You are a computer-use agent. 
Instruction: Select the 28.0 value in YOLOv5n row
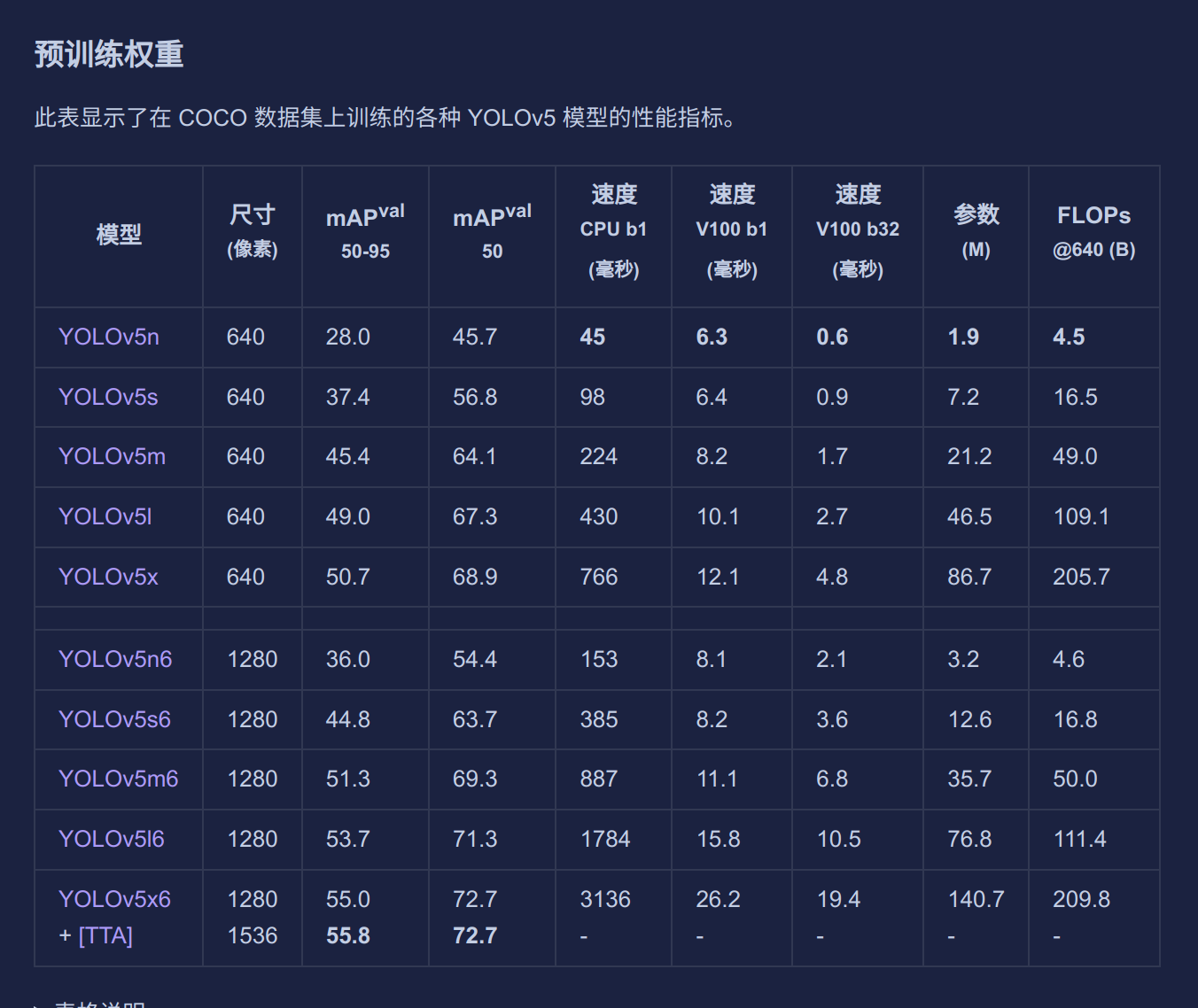(x=347, y=337)
